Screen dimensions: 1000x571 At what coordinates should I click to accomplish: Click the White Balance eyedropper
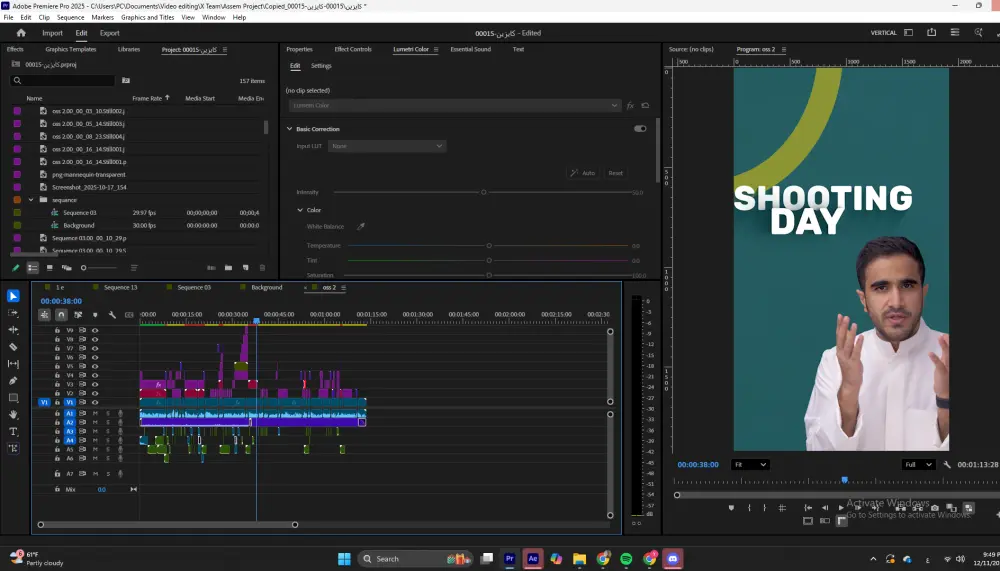[x=361, y=227]
